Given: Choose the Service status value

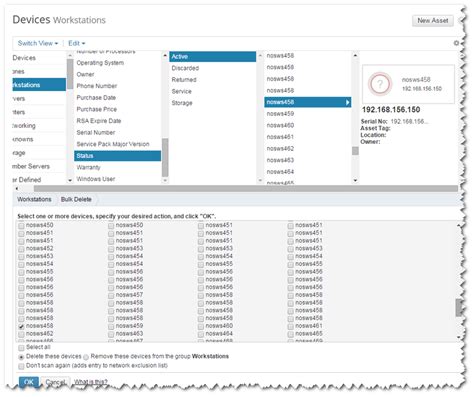Looking at the screenshot, I should coord(181,92).
